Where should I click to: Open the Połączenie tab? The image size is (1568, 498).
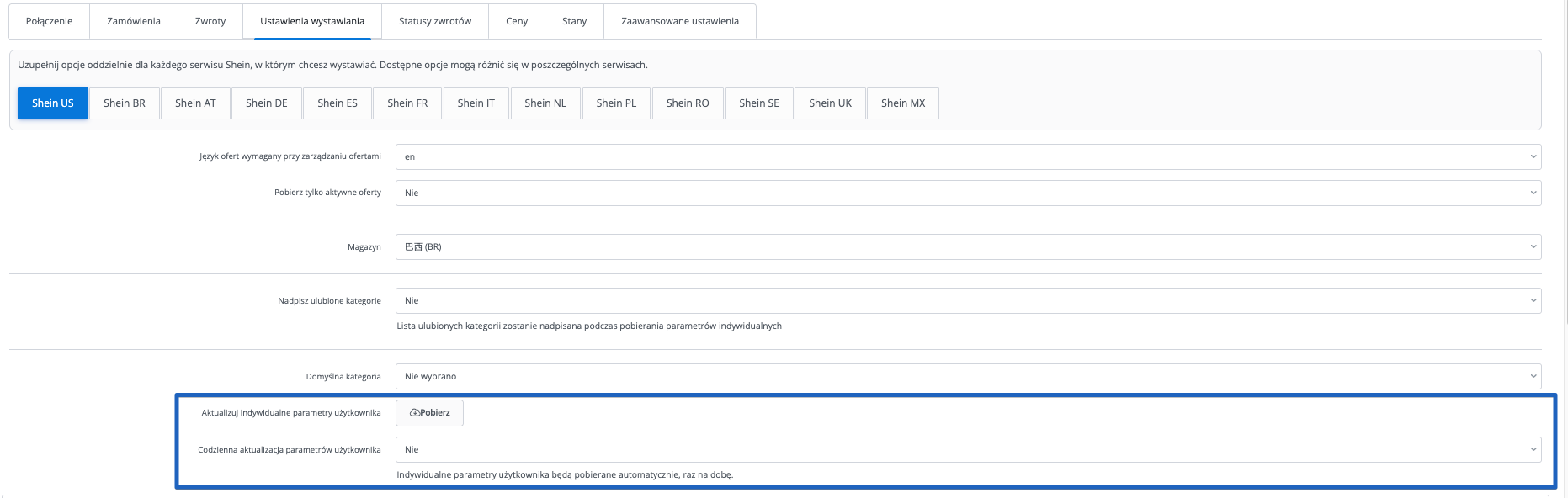point(49,21)
